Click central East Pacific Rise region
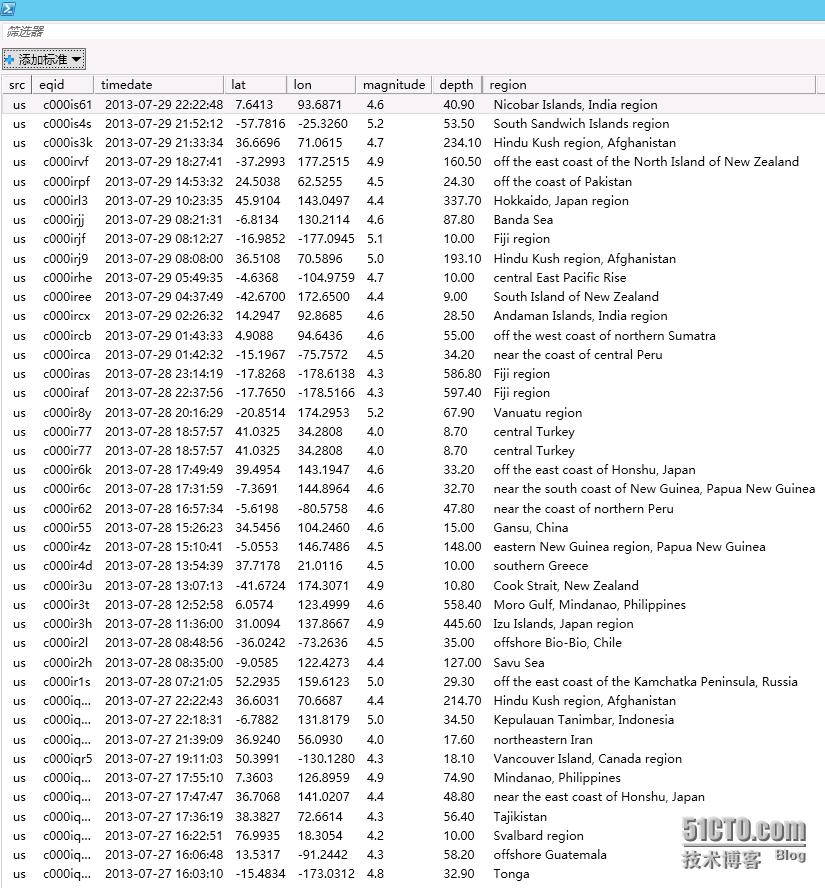This screenshot has height=888, width=825. point(559,278)
